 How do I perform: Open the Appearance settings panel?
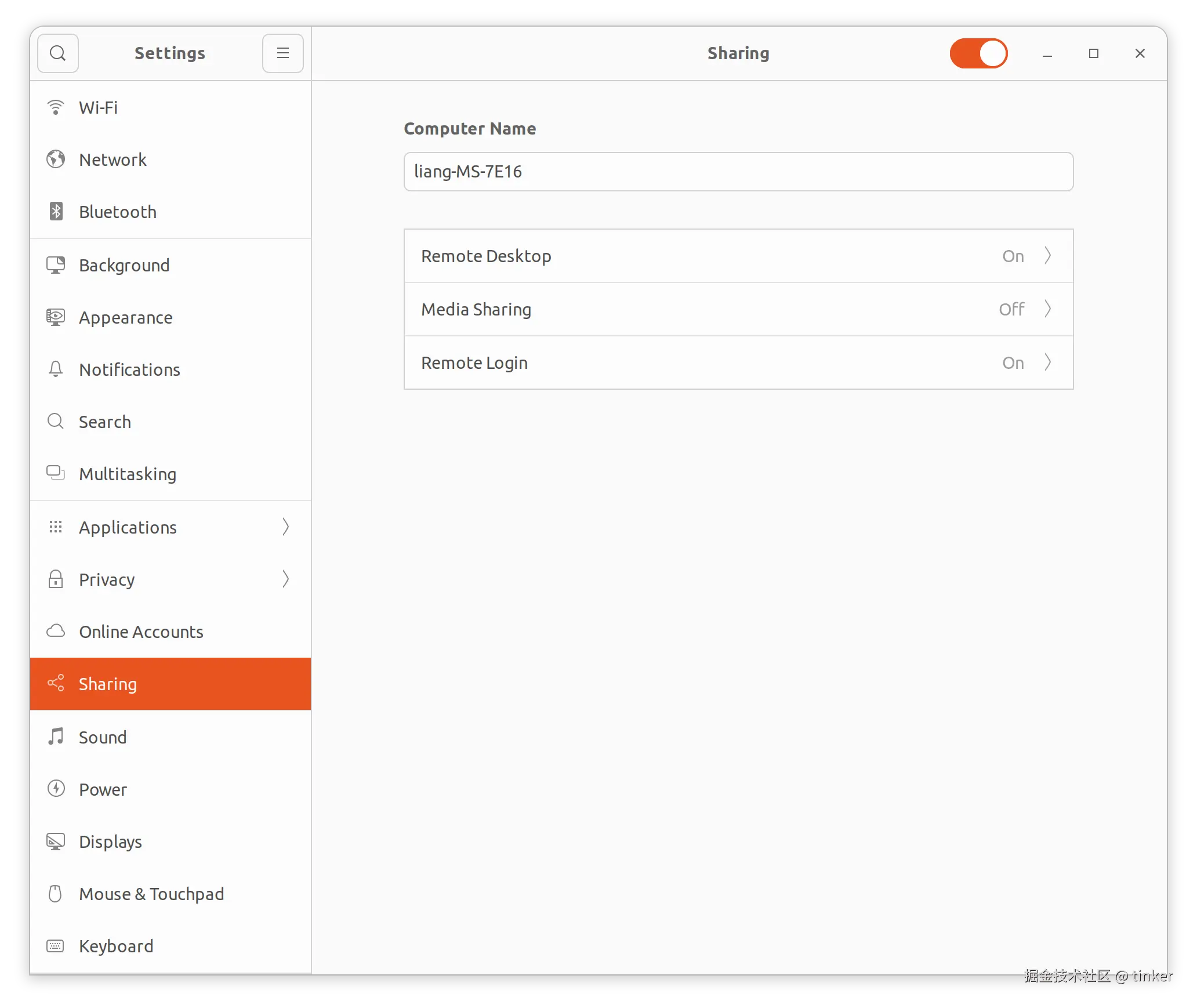(126, 317)
